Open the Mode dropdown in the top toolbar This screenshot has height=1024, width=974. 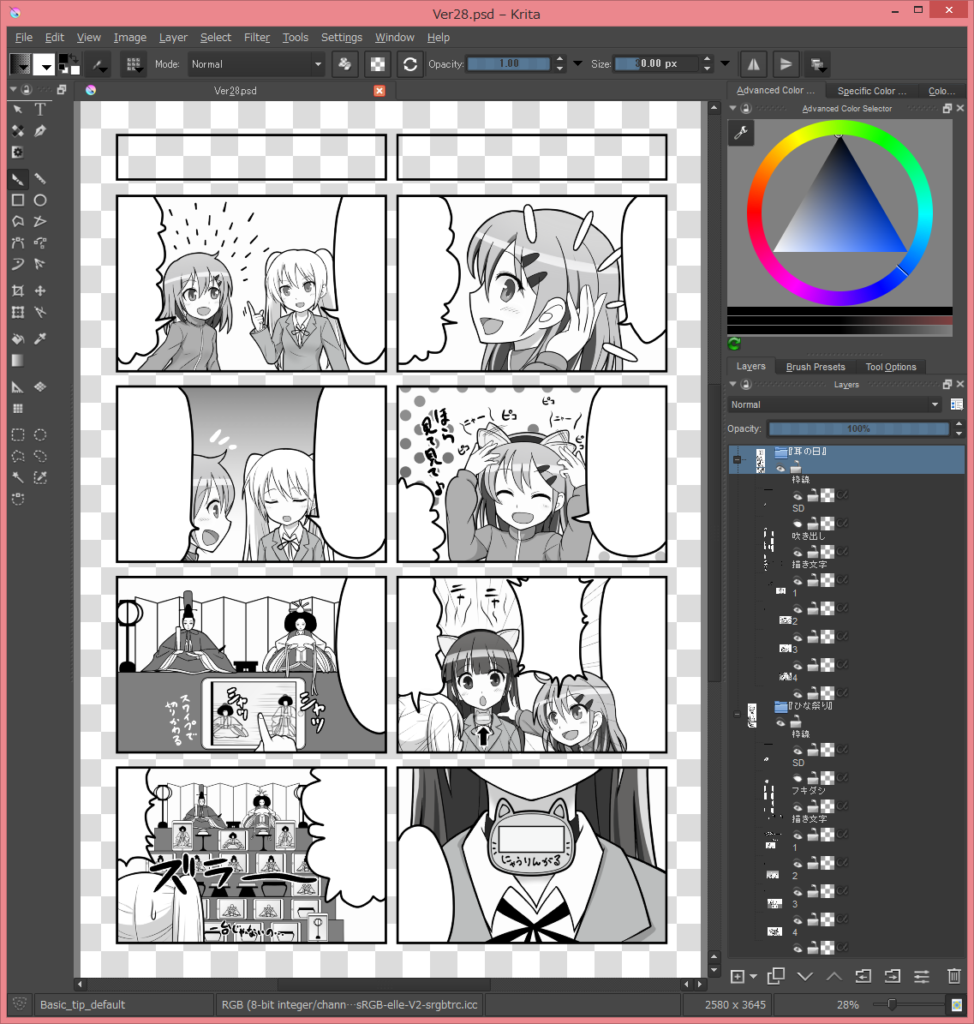pyautogui.click(x=255, y=63)
